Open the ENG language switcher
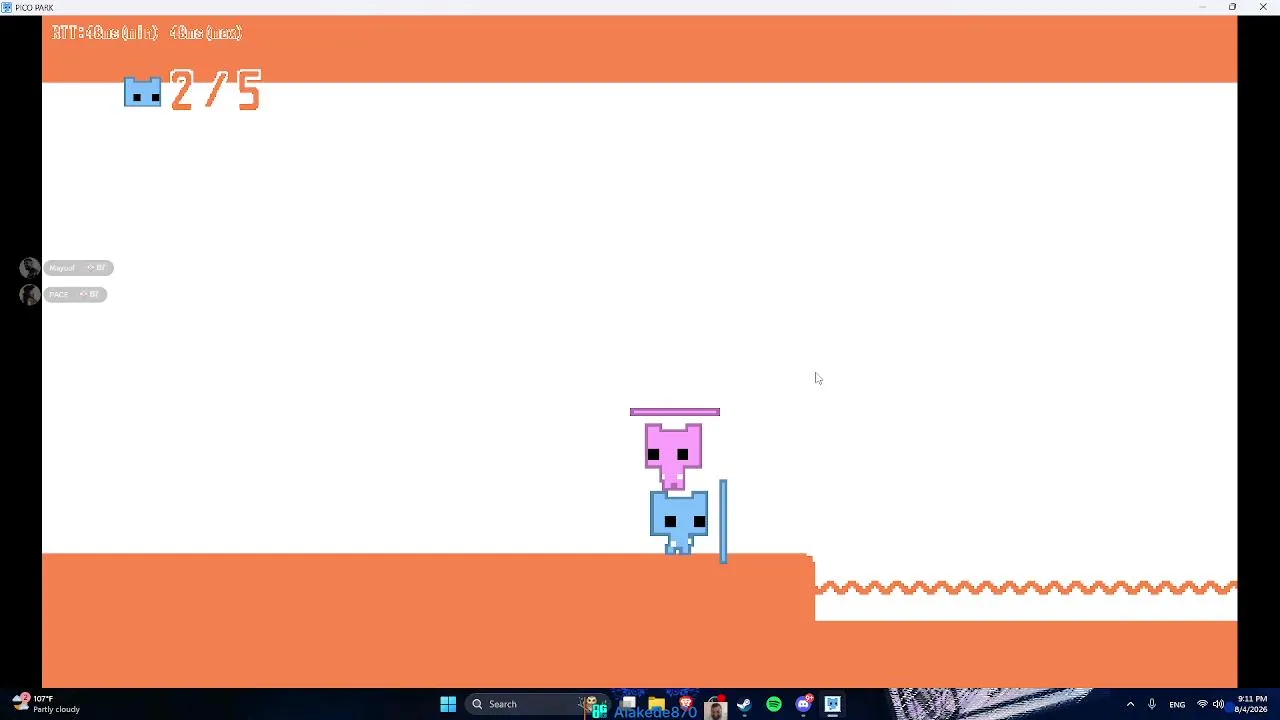This screenshot has height=720, width=1280. 1177,704
